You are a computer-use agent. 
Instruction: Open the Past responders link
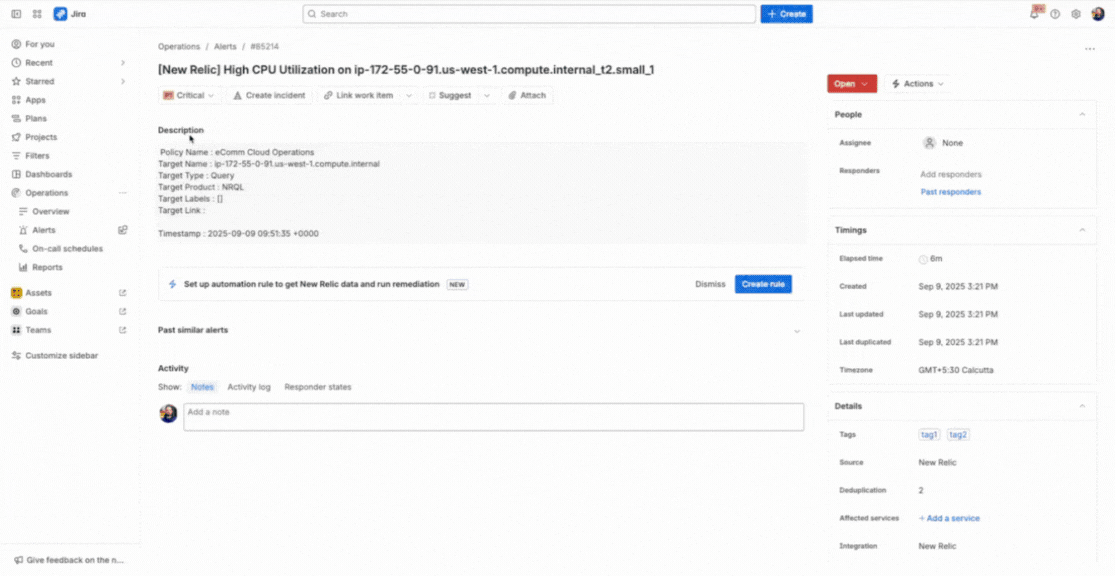(951, 191)
